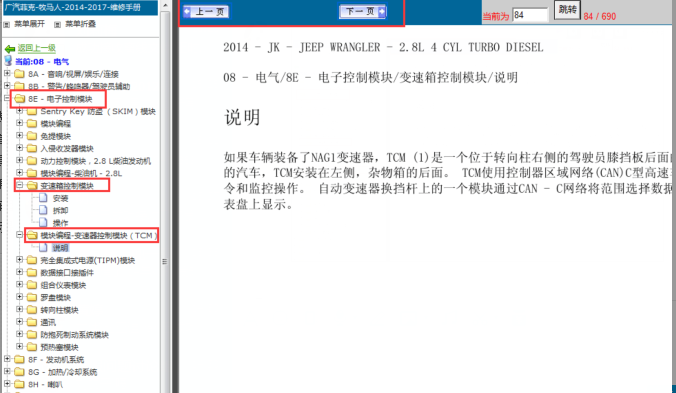Screen dimensions: 676x393
Task: Click the 84 / 690 page counter text
Action: point(600,16)
